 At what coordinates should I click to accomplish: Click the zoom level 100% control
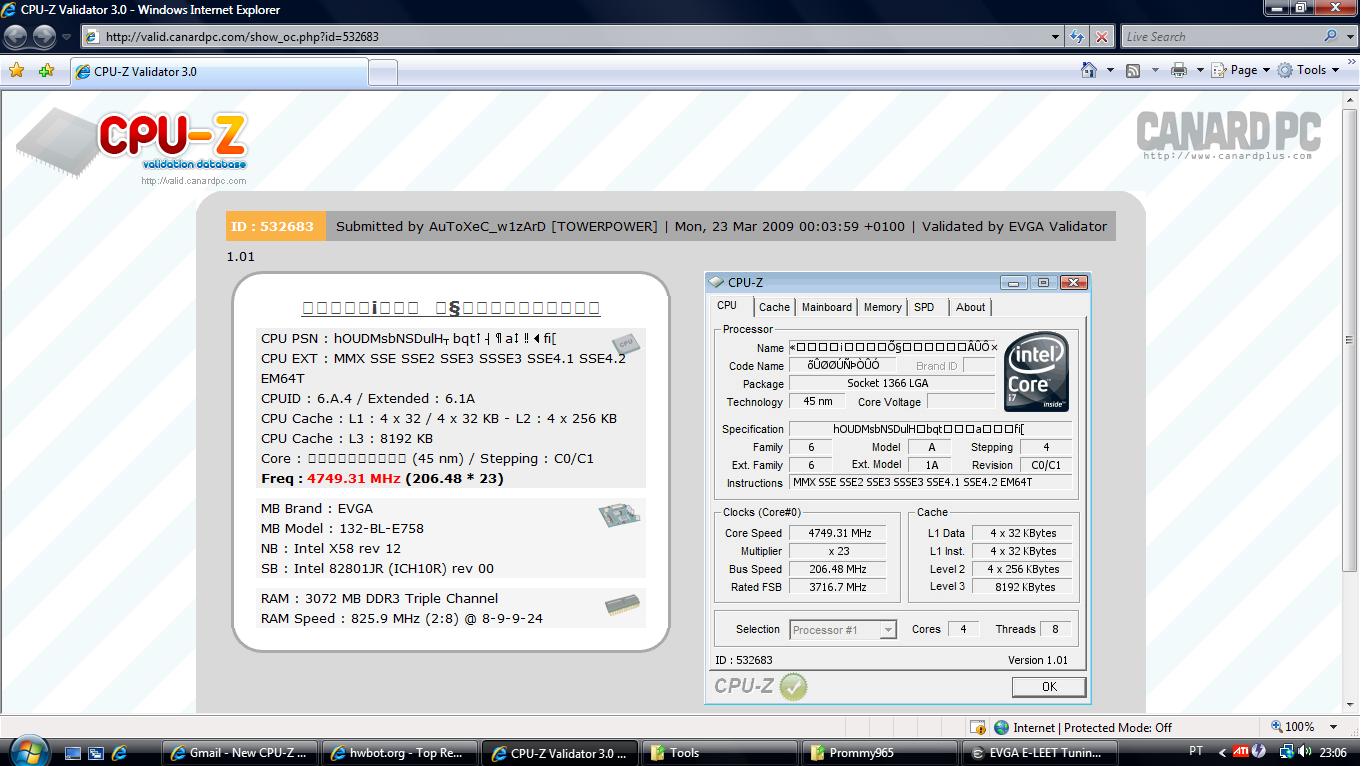[1293, 727]
